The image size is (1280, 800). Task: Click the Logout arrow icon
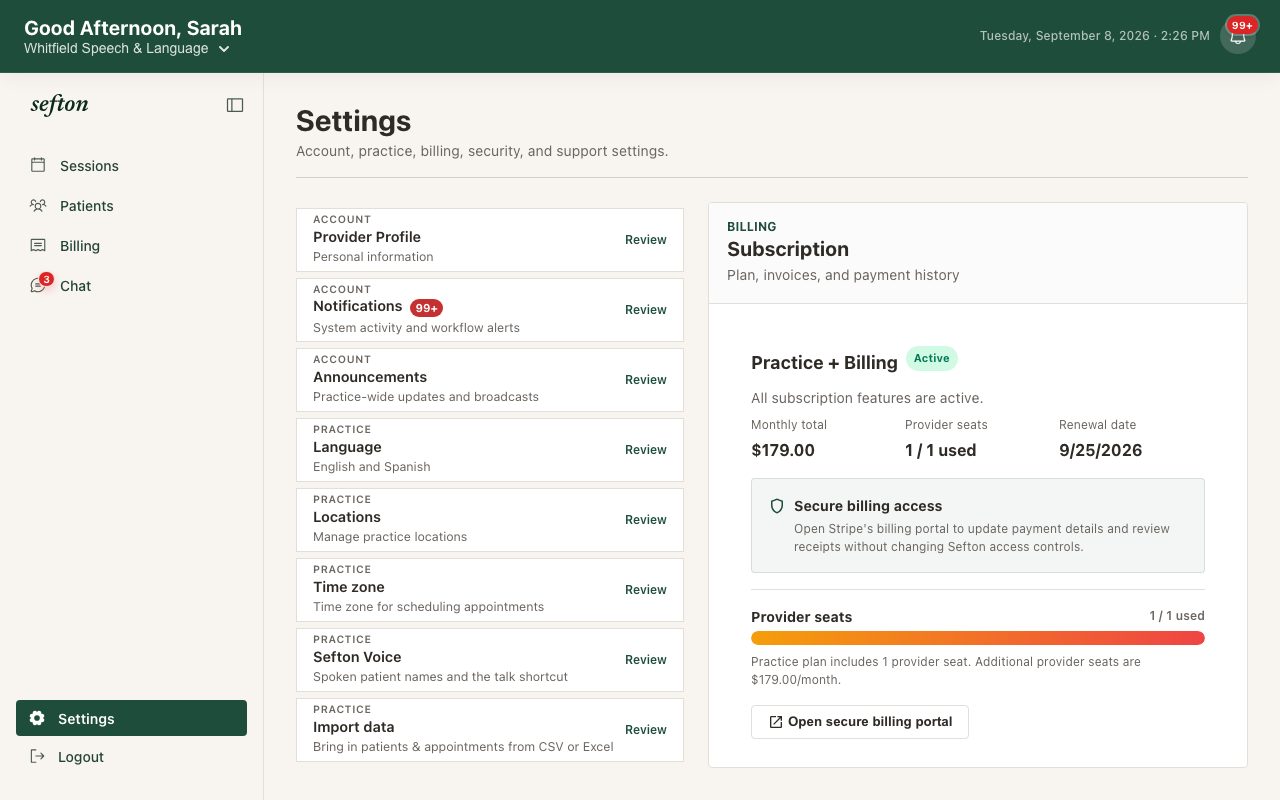[x=38, y=756]
